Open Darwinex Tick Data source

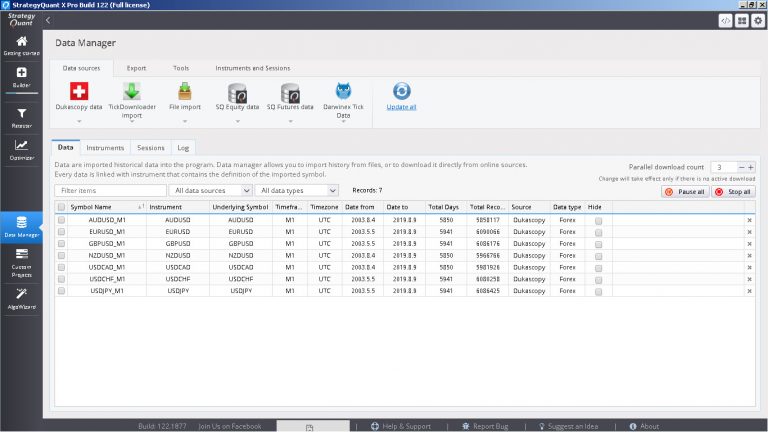(343, 93)
